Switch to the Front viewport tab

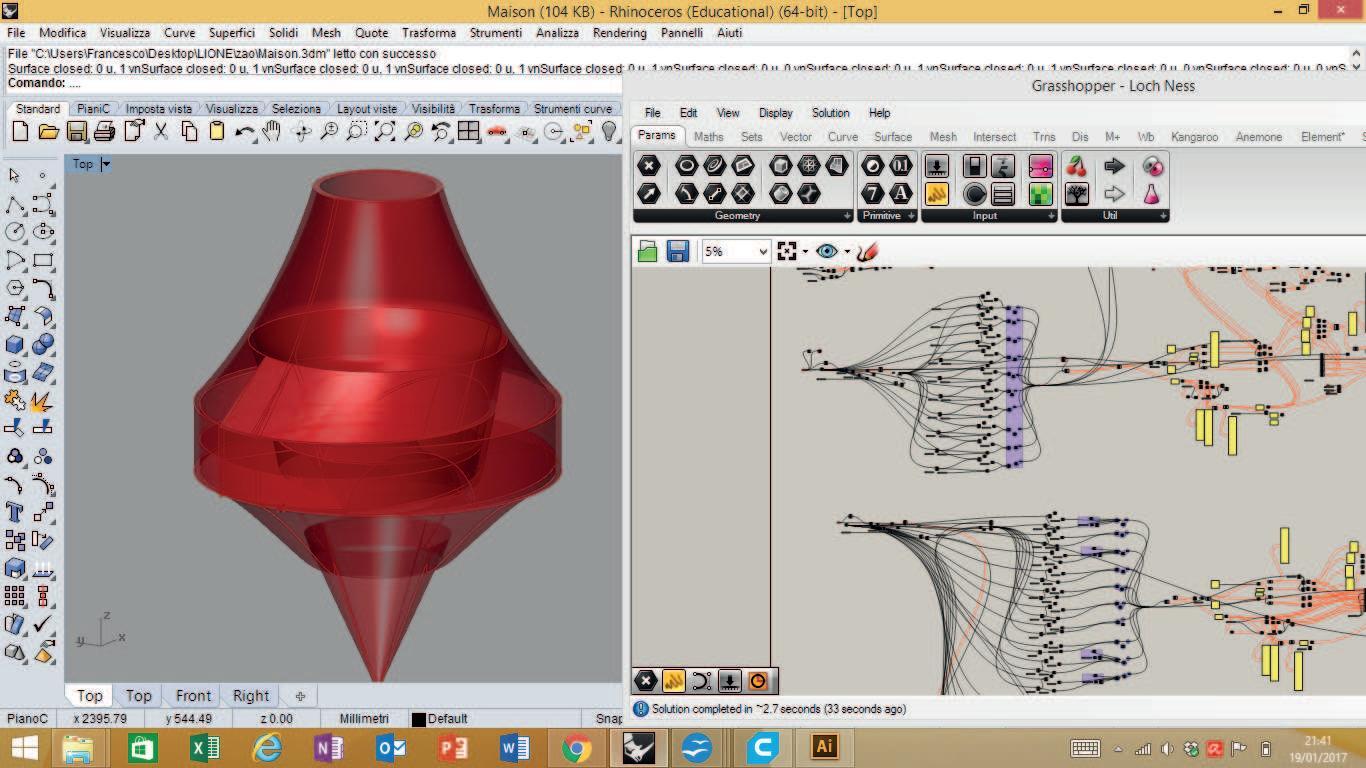point(193,696)
